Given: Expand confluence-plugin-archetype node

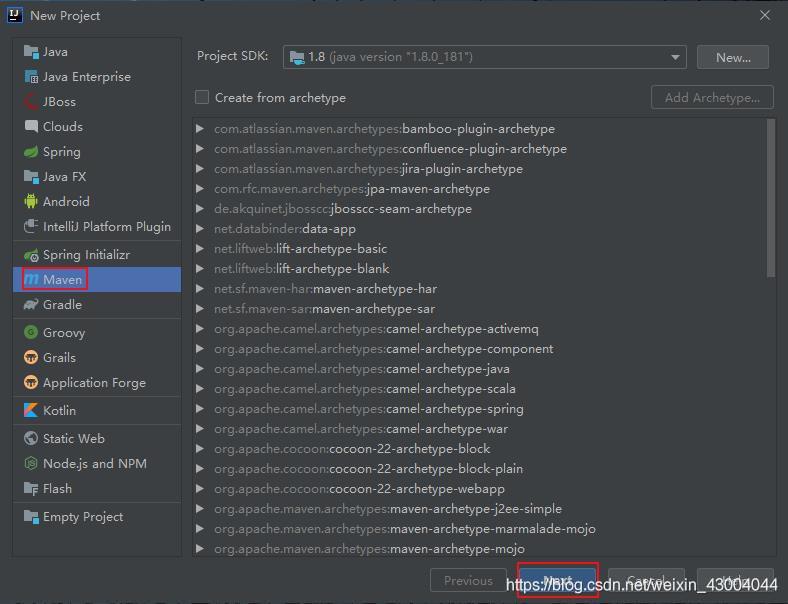Looking at the screenshot, I should (200, 149).
